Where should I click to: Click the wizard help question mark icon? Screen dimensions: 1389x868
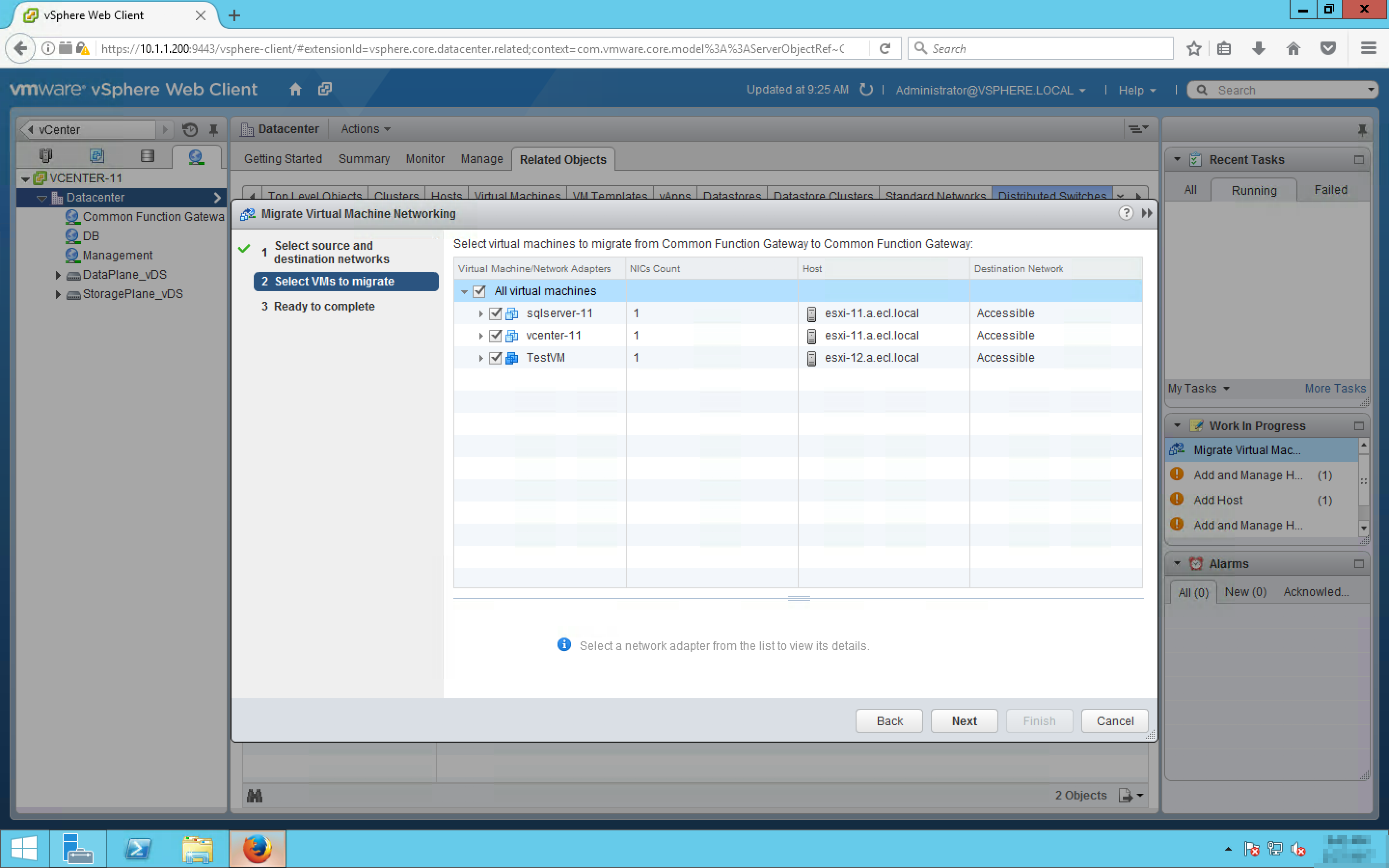coord(1126,214)
